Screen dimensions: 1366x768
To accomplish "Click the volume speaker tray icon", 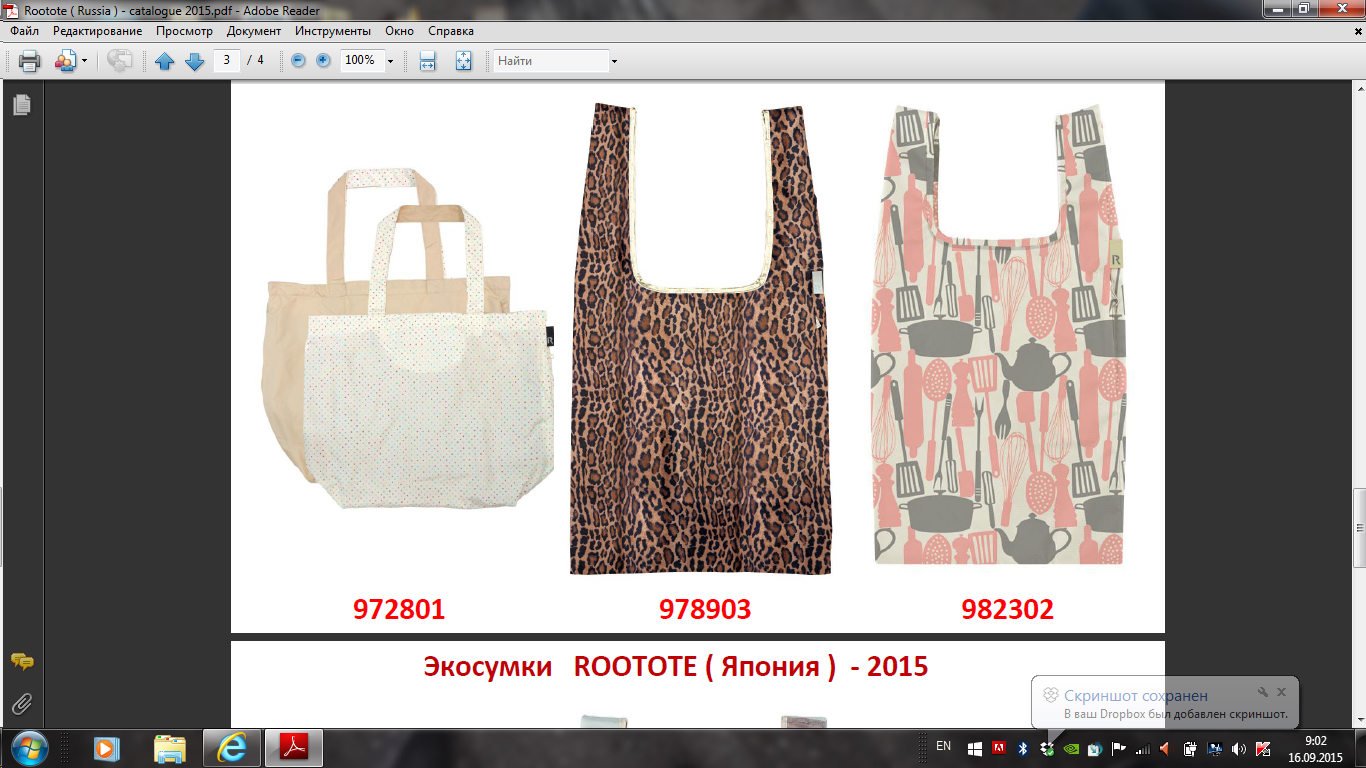I will coord(1239,748).
